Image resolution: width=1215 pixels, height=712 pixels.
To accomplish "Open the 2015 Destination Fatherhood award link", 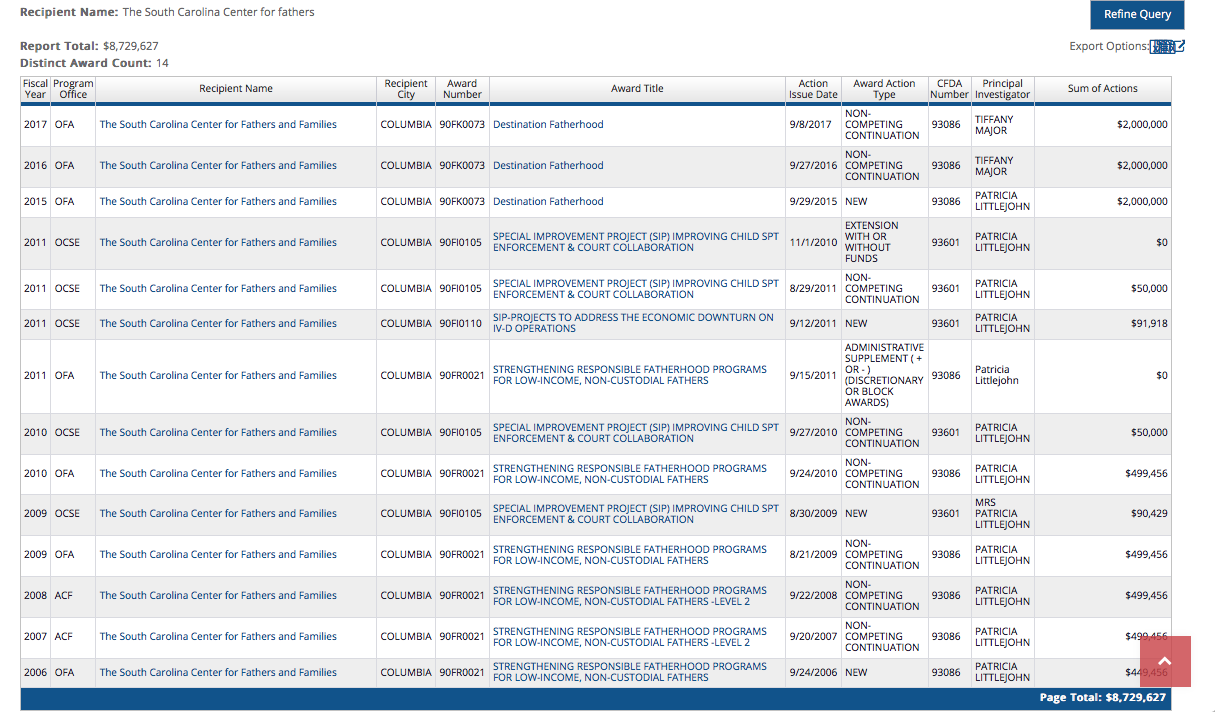I will point(548,202).
